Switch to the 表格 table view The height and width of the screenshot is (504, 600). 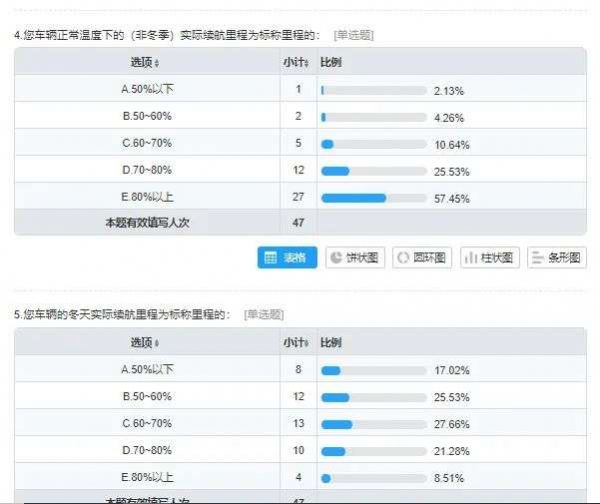point(287,258)
